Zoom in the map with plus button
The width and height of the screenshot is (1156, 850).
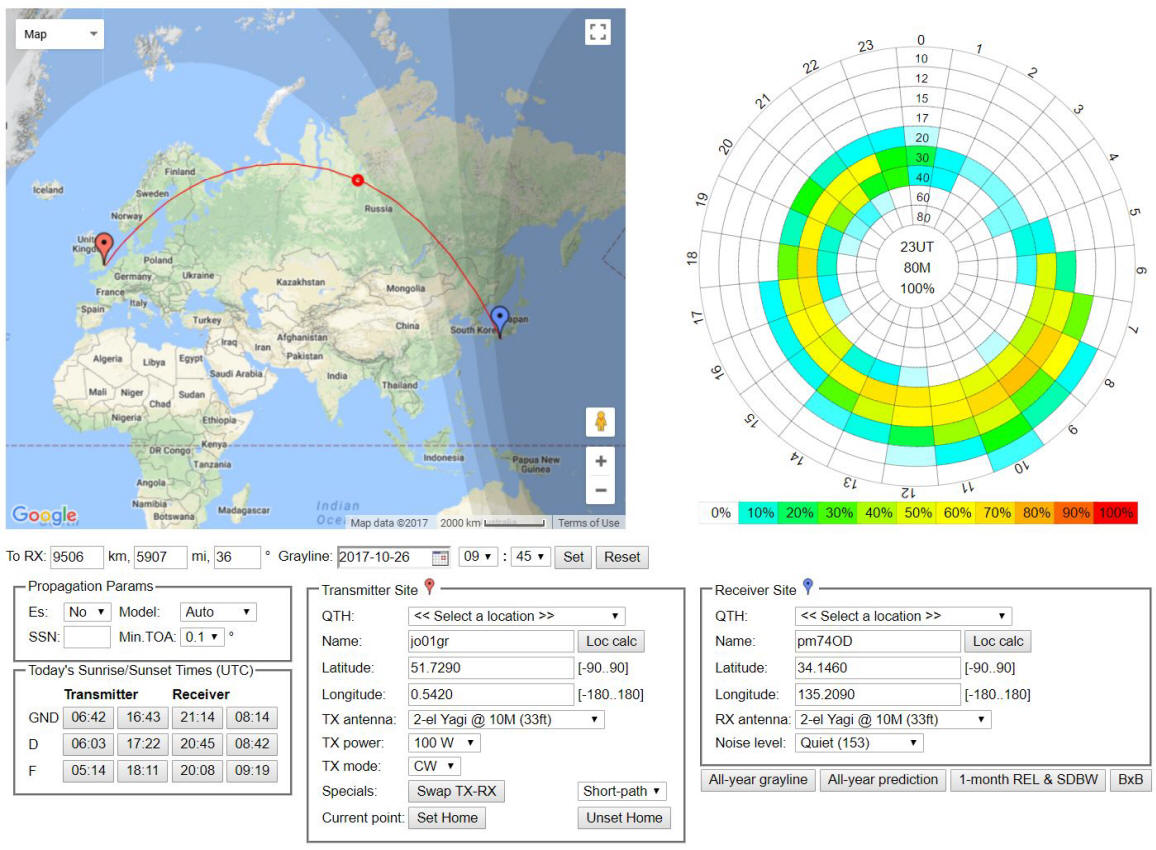coord(600,462)
